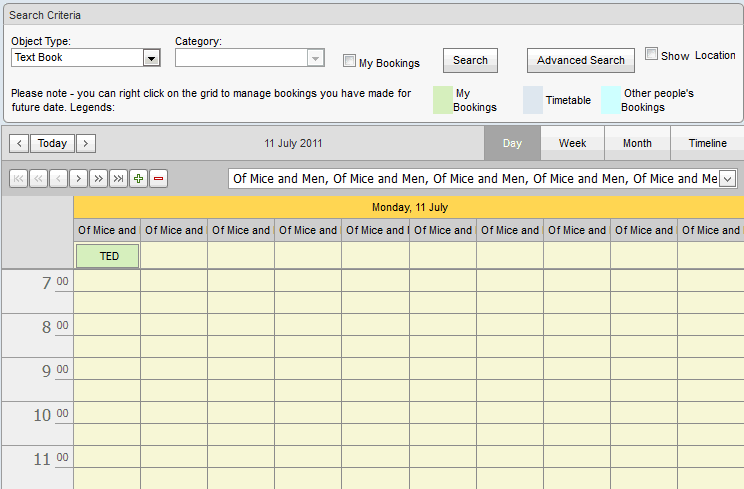Click 11 July 2011 date label

[x=293, y=143]
